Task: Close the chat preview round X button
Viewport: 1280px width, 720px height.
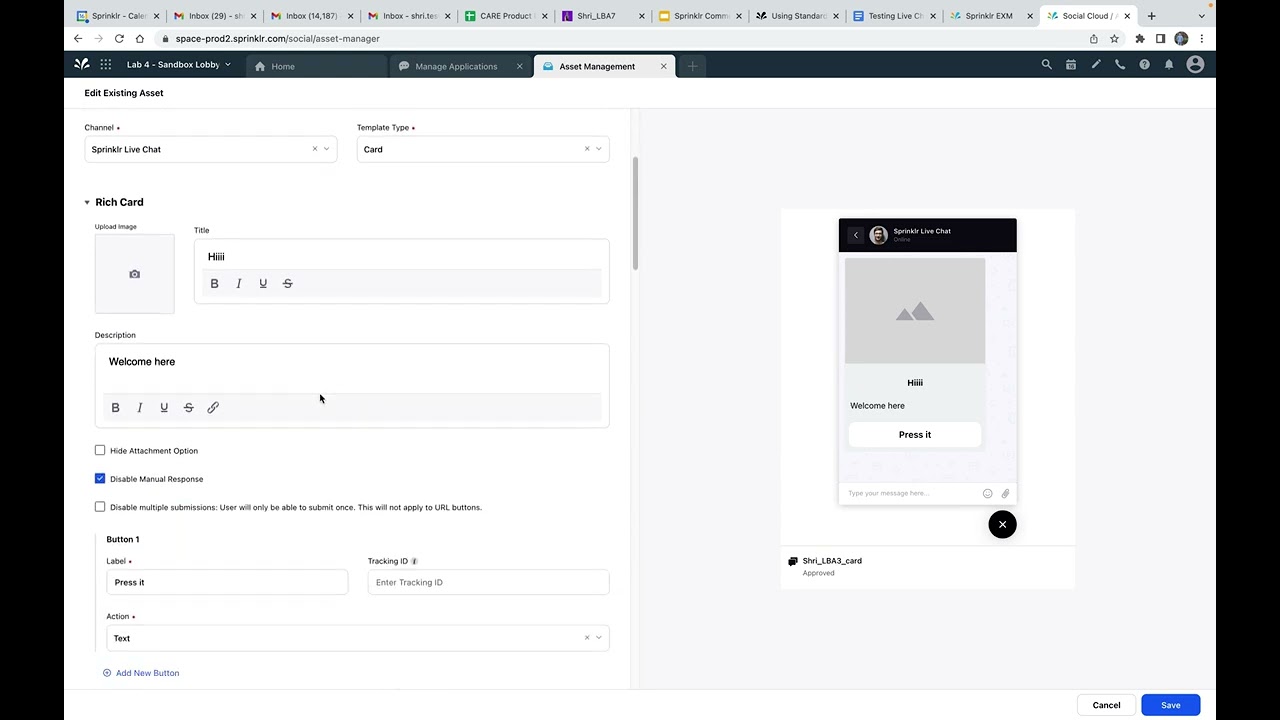Action: [x=1002, y=525]
